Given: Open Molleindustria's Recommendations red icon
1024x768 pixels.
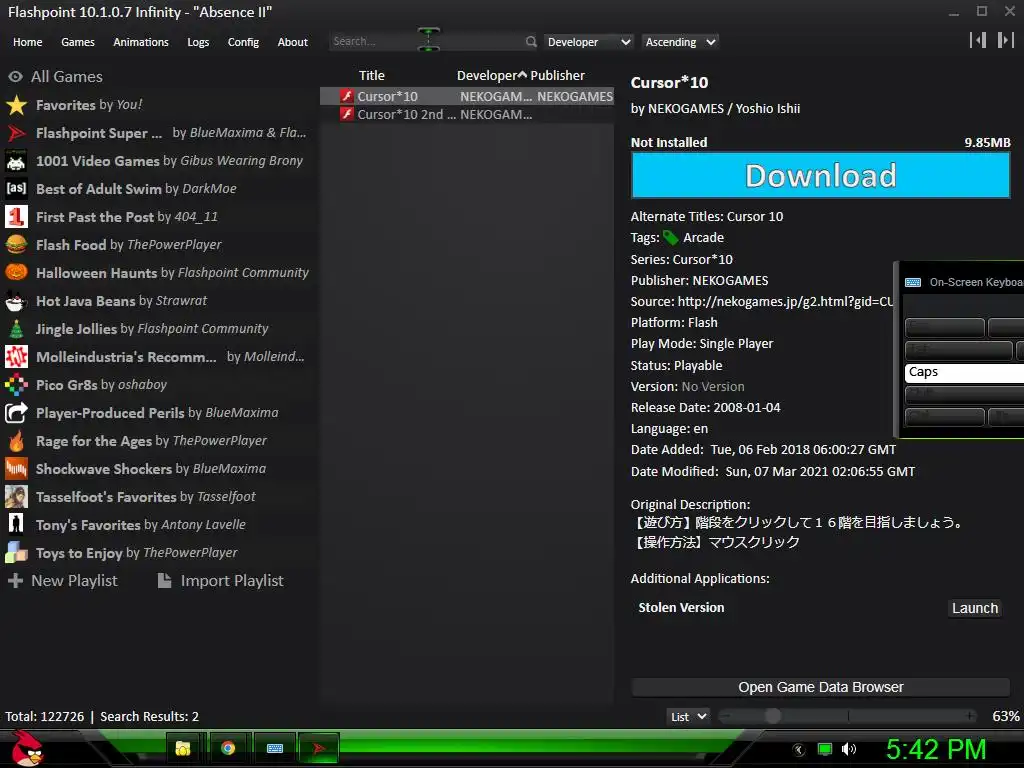Looking at the screenshot, I should 16,357.
